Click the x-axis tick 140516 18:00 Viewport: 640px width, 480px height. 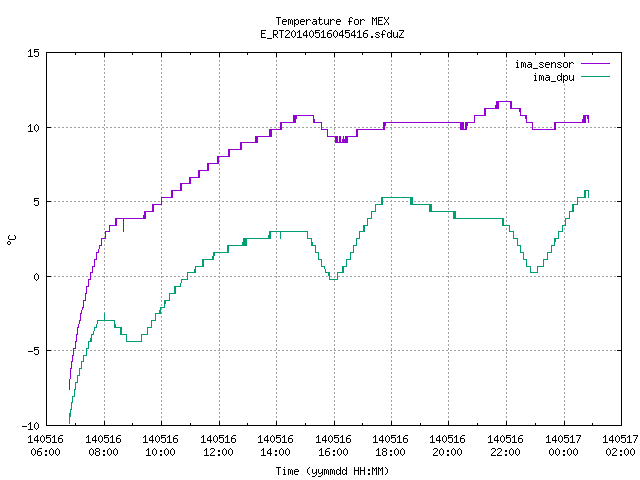coord(391,446)
